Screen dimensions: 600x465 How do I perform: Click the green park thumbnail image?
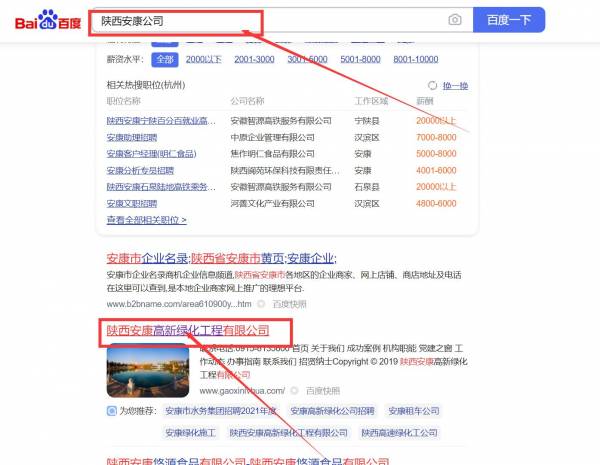[150, 370]
